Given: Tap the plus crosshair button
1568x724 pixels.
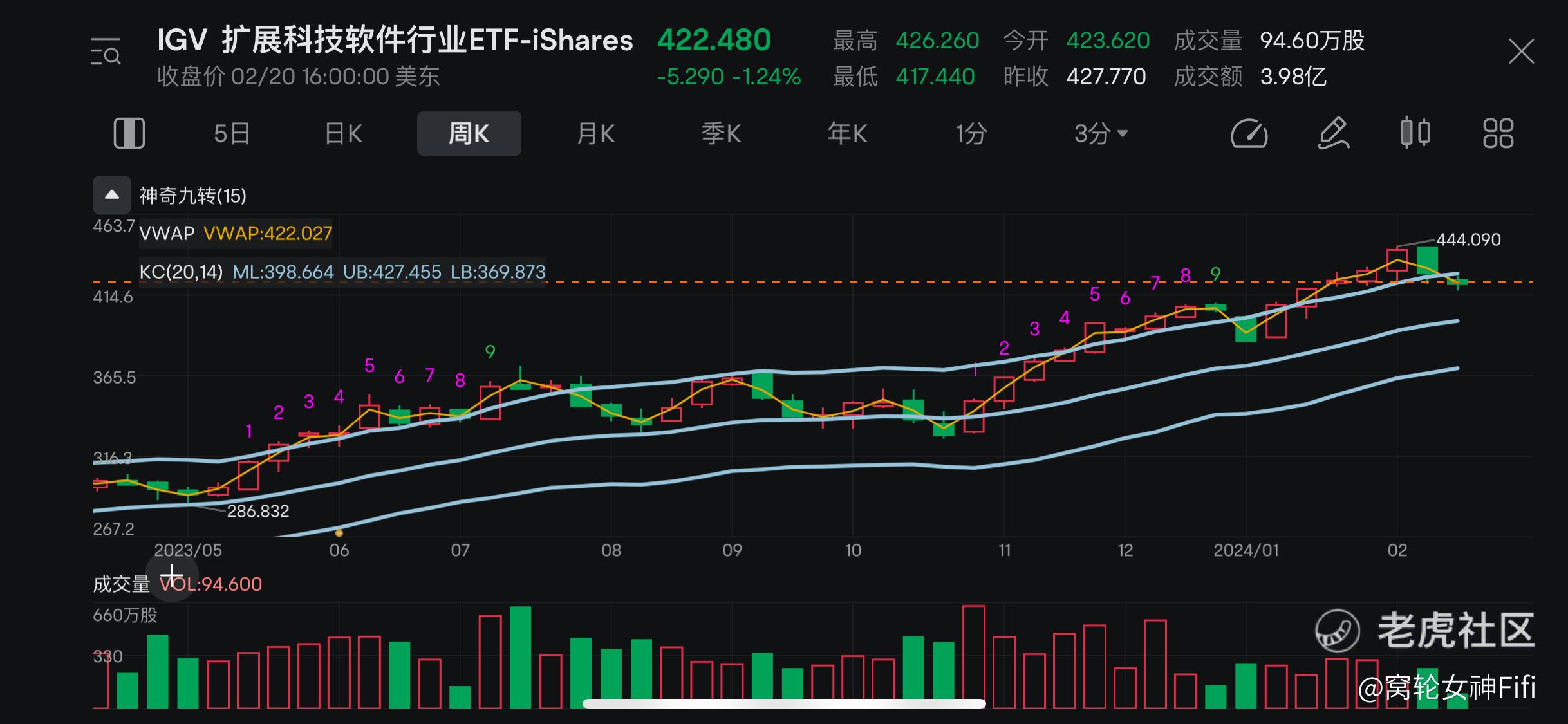Looking at the screenshot, I should coord(171,575).
